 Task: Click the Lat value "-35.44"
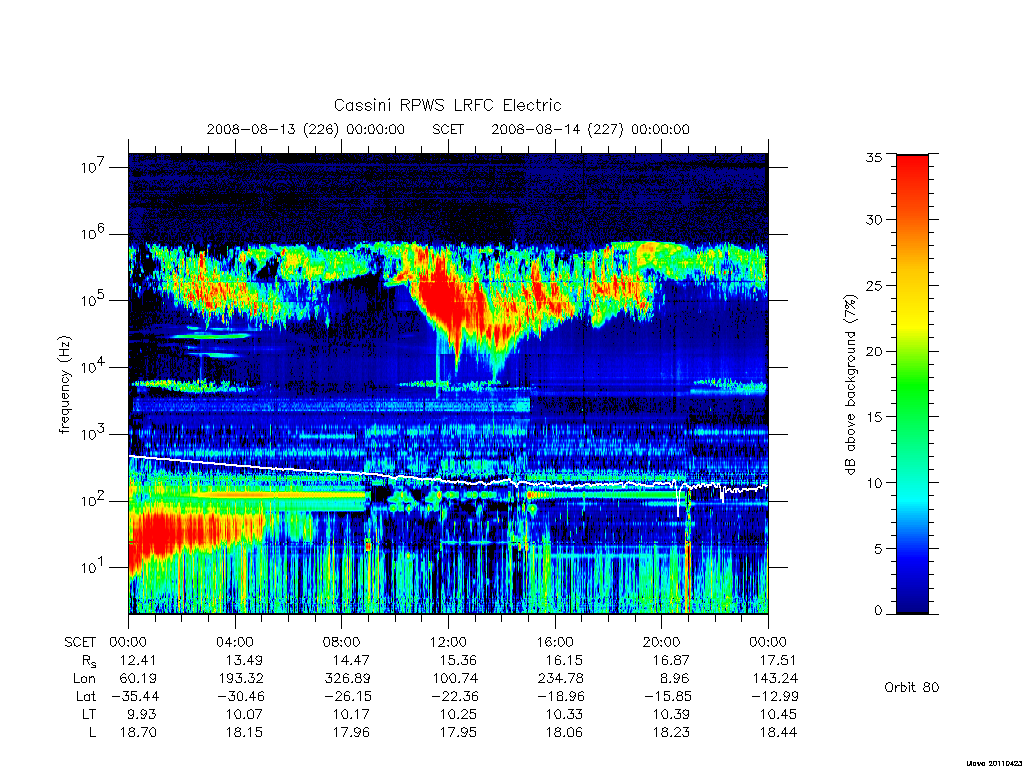click(135, 696)
